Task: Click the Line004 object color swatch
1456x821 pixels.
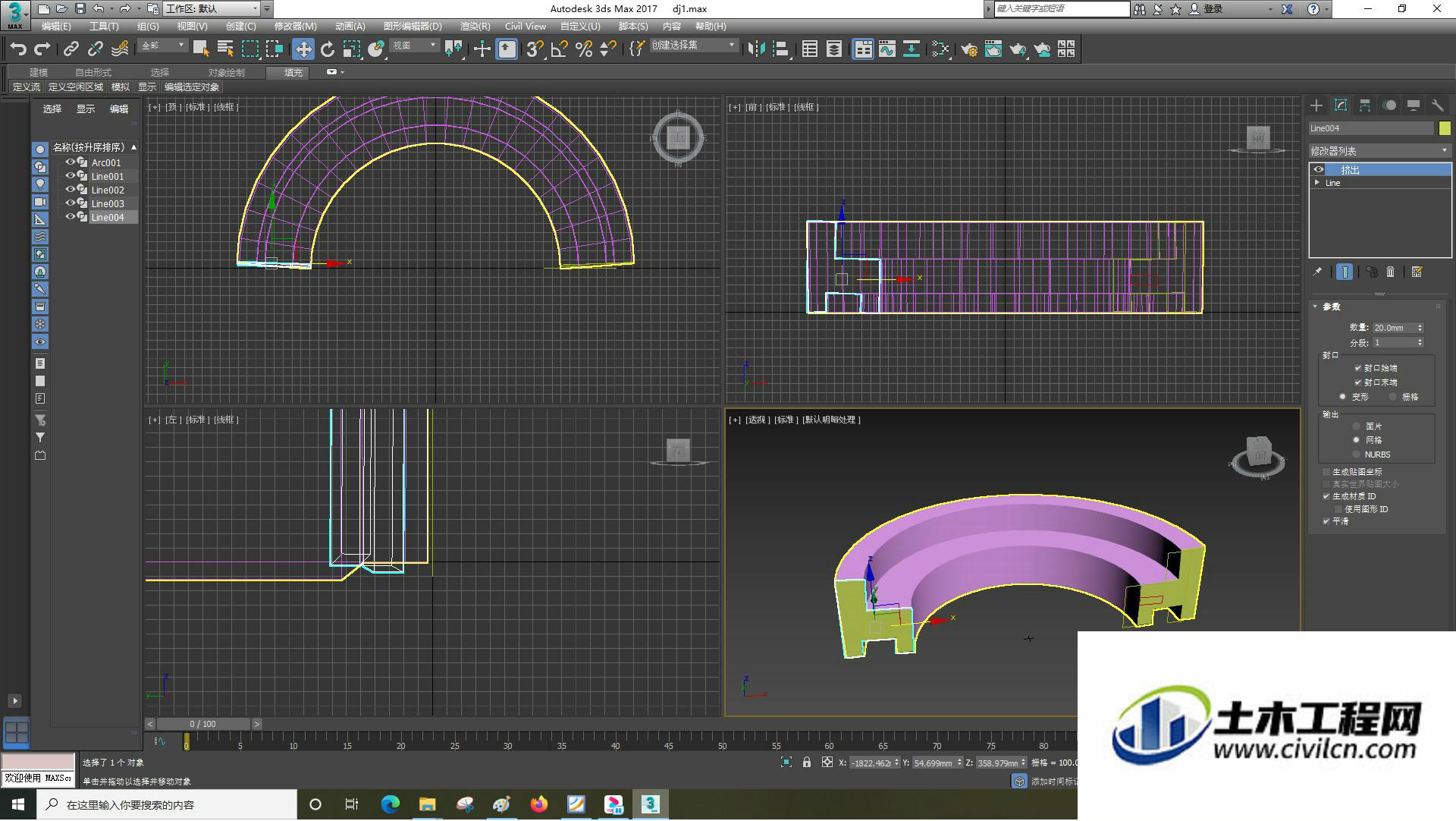Action: (x=1445, y=128)
